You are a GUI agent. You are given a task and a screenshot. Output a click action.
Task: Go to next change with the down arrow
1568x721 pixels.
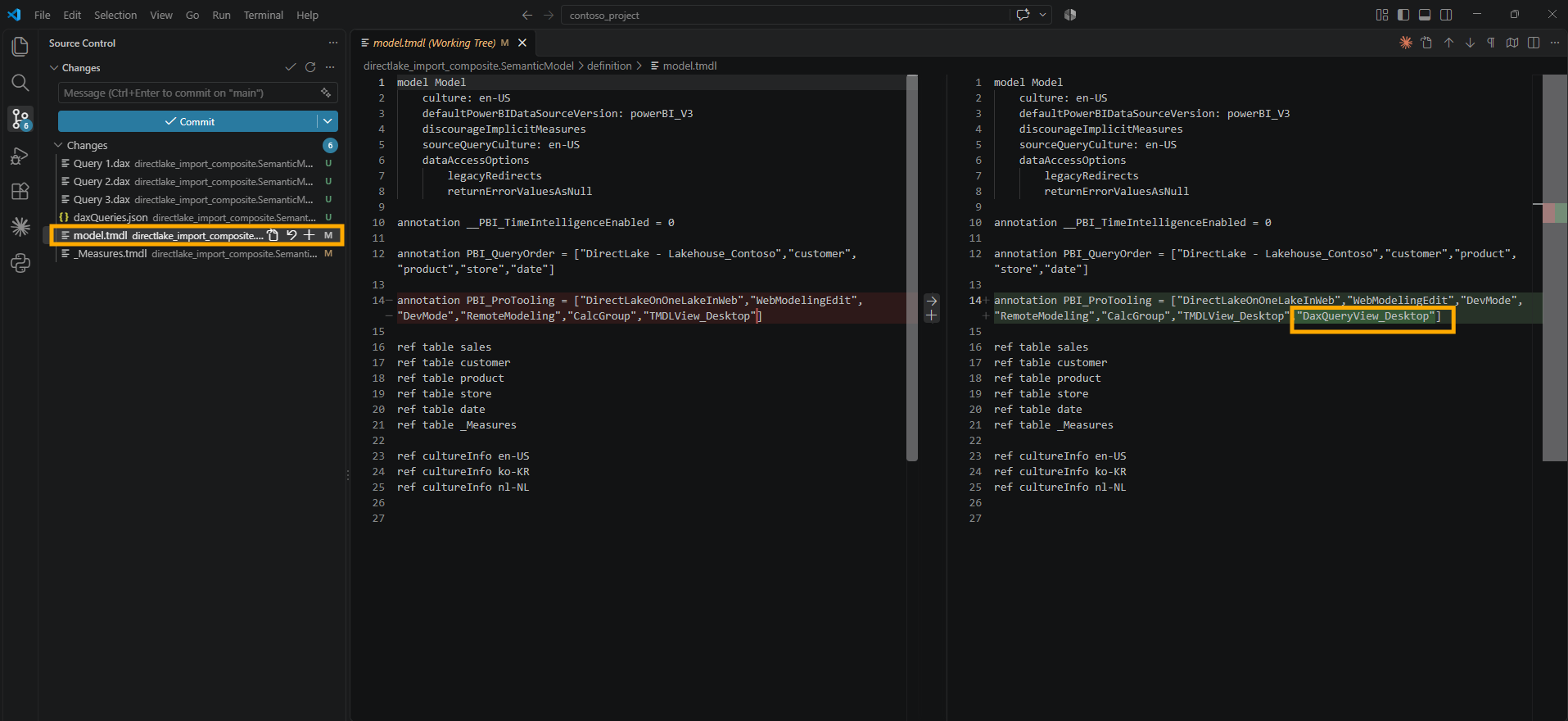point(1470,43)
